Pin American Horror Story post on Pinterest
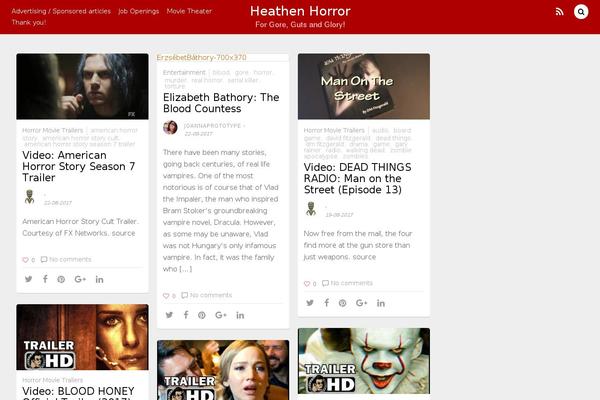 [61, 279]
